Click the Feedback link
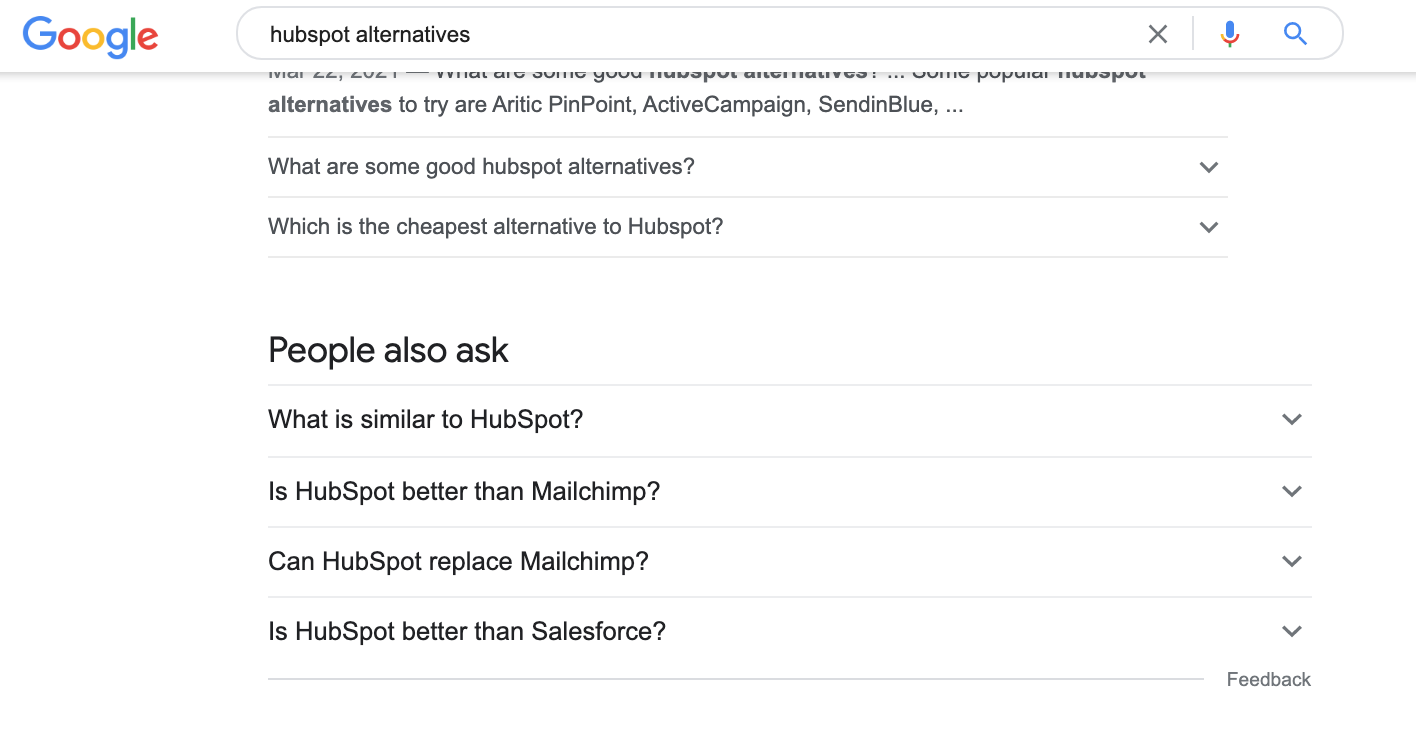 [1268, 680]
